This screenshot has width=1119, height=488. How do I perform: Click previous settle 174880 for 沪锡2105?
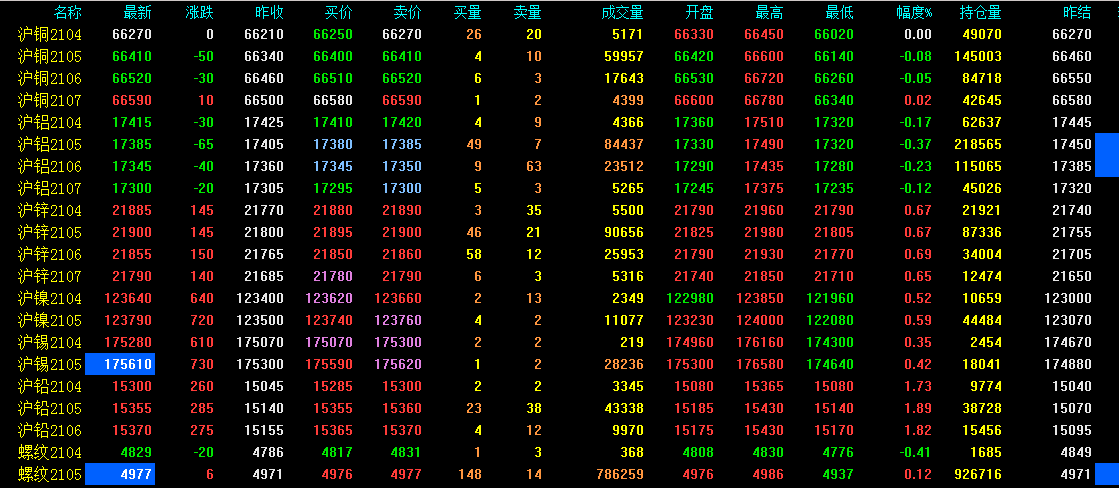coord(1068,365)
